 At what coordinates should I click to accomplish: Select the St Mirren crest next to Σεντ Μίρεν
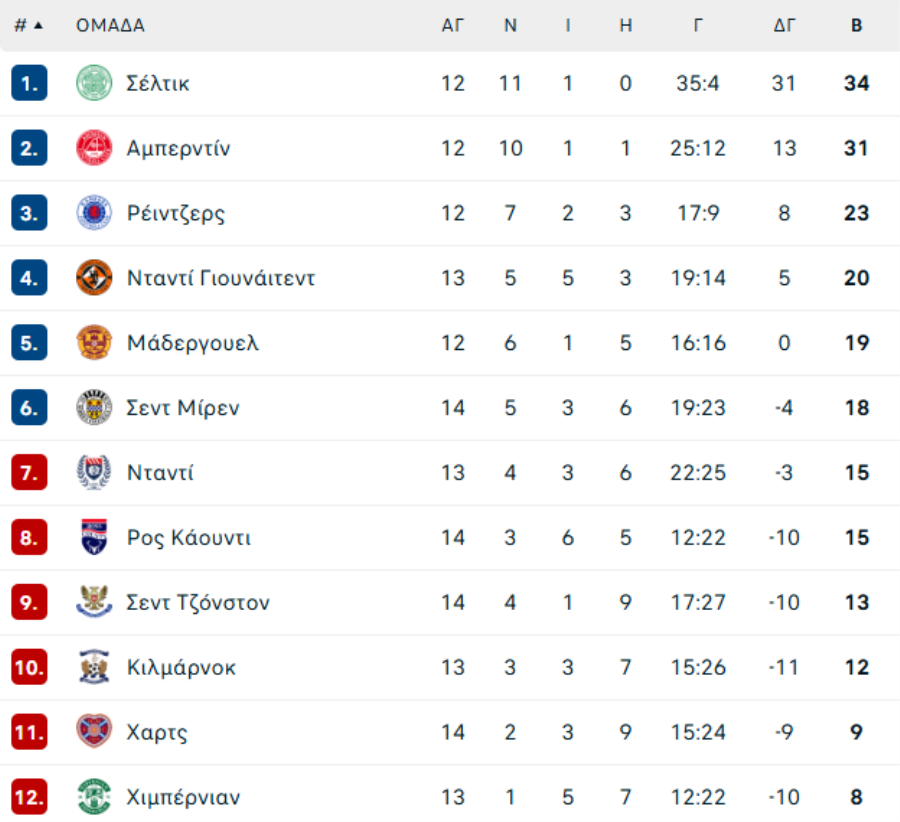point(94,407)
